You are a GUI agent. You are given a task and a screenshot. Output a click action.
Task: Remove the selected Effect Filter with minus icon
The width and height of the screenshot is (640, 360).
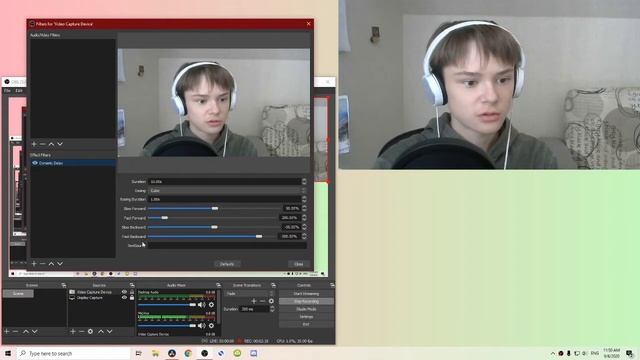(x=42, y=264)
